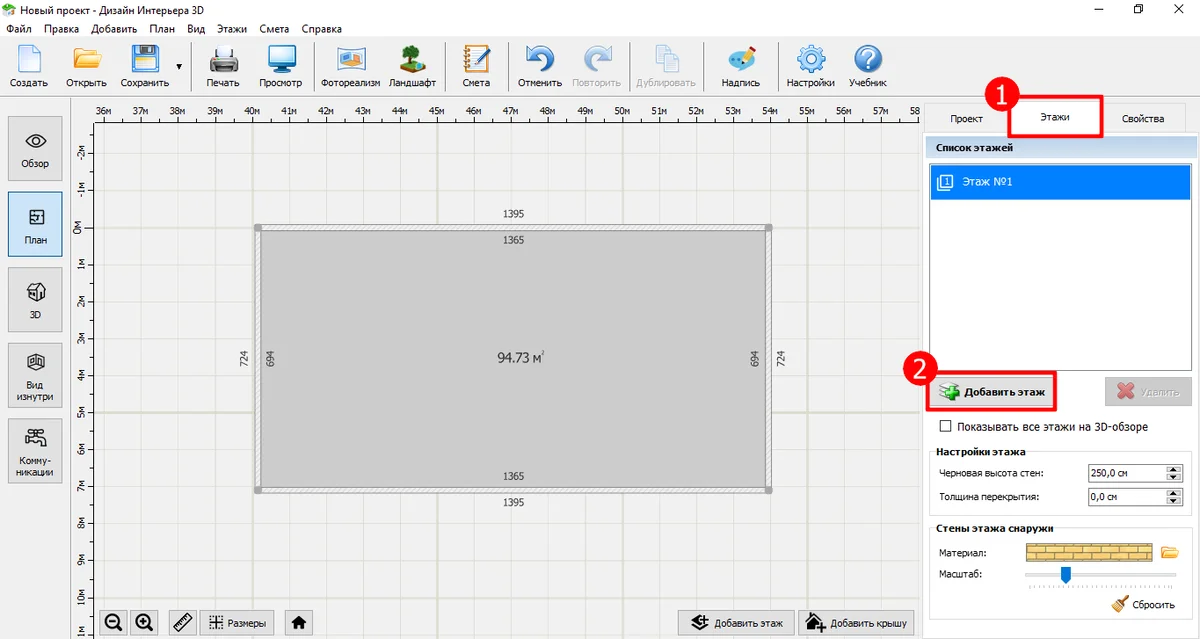Click the Надпись caption tool

pyautogui.click(x=740, y=66)
